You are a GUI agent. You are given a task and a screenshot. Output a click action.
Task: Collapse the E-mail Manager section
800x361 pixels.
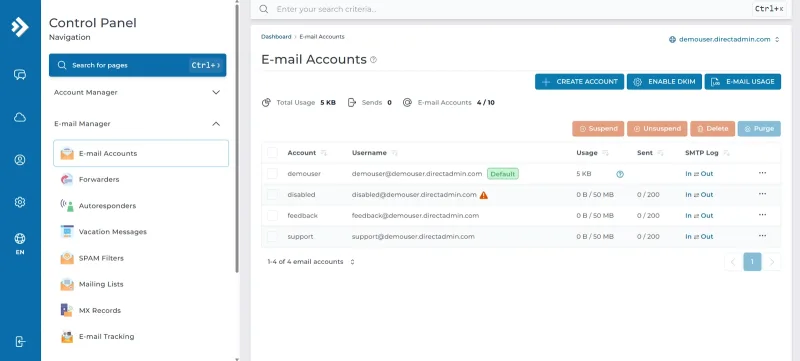(x=138, y=124)
